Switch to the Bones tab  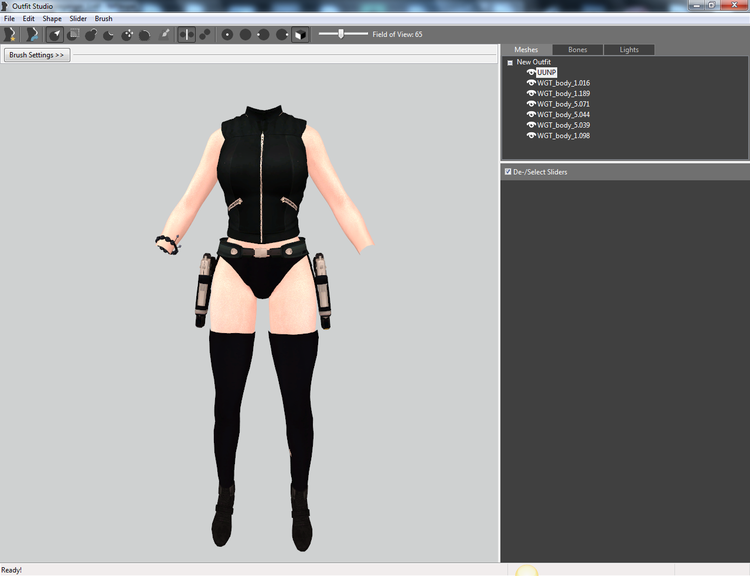pos(577,50)
